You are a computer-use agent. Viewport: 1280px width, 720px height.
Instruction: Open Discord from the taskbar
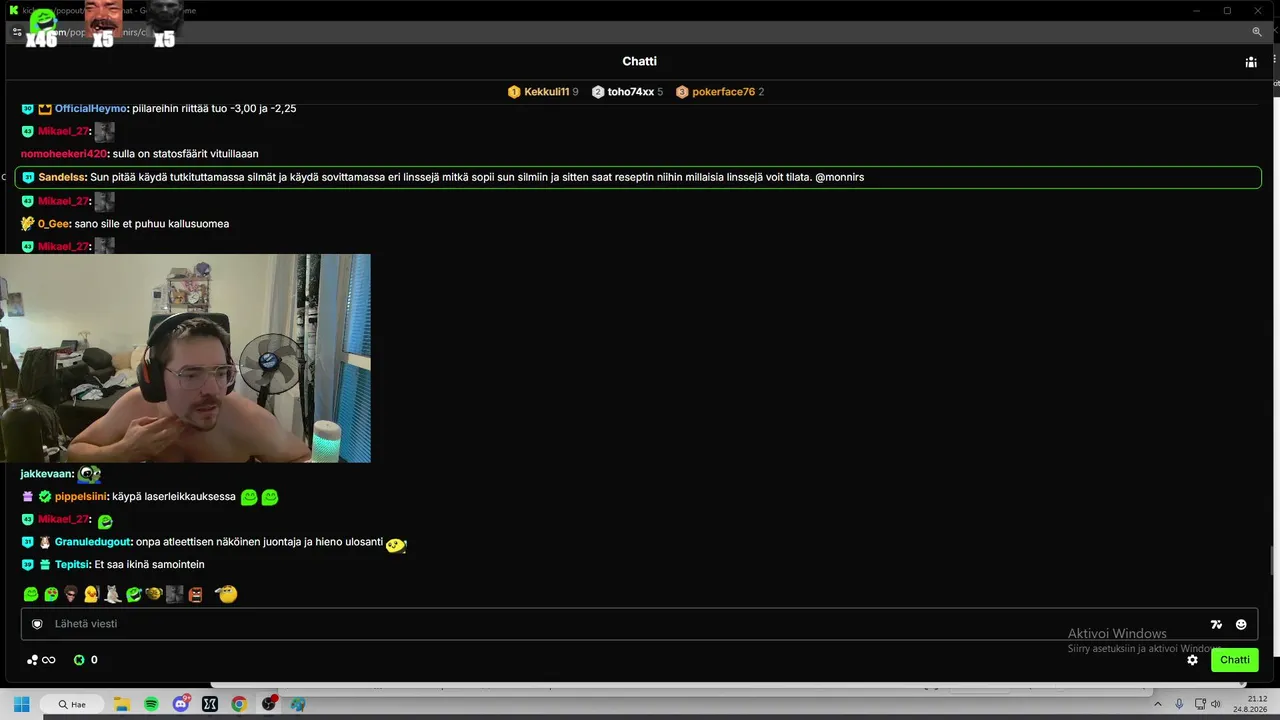(x=181, y=704)
